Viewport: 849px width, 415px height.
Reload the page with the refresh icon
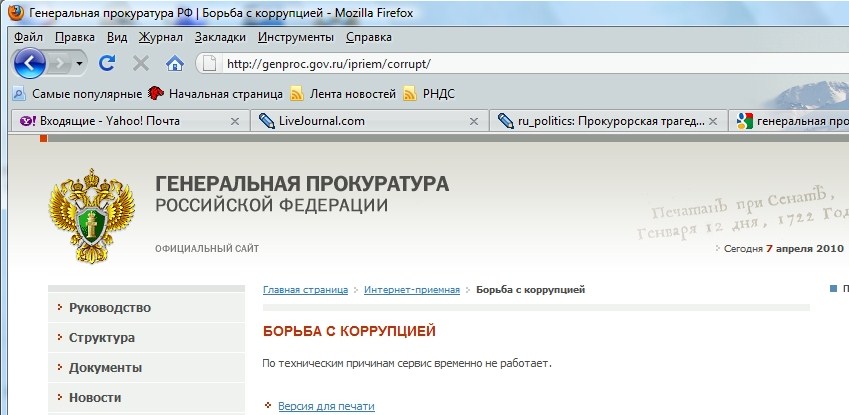(x=108, y=63)
